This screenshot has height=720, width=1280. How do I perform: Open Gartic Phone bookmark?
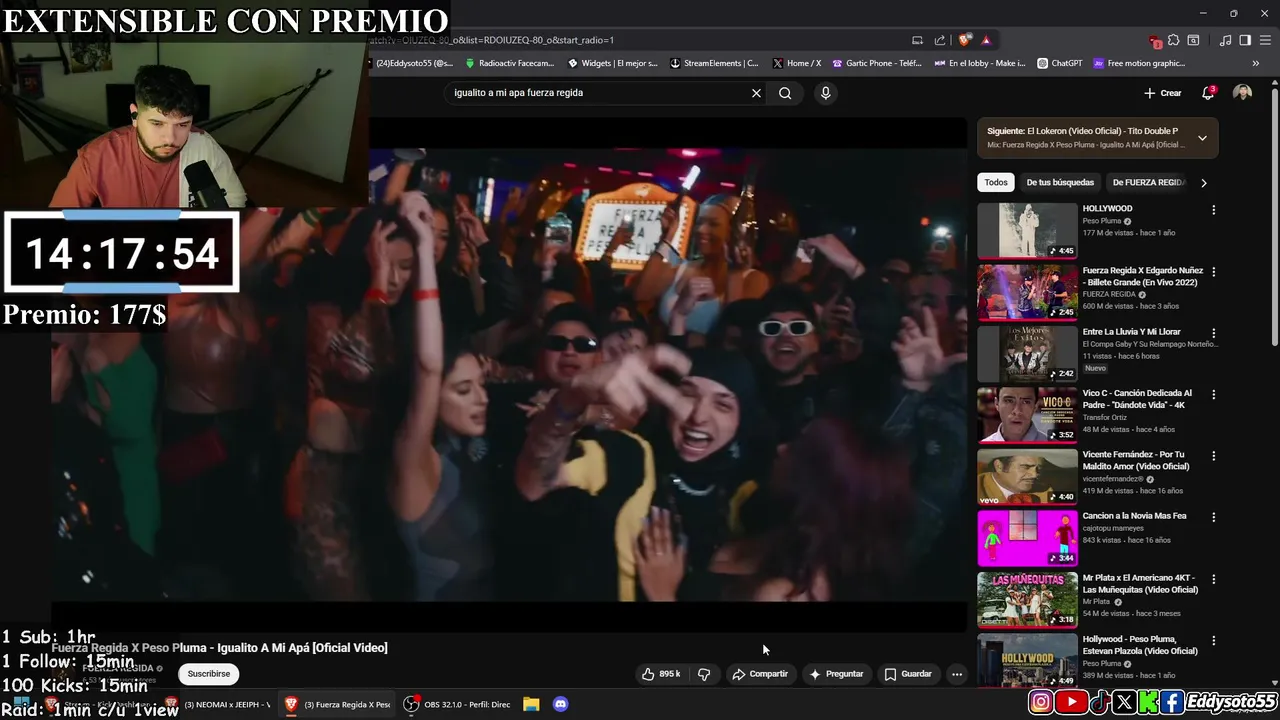coord(876,63)
